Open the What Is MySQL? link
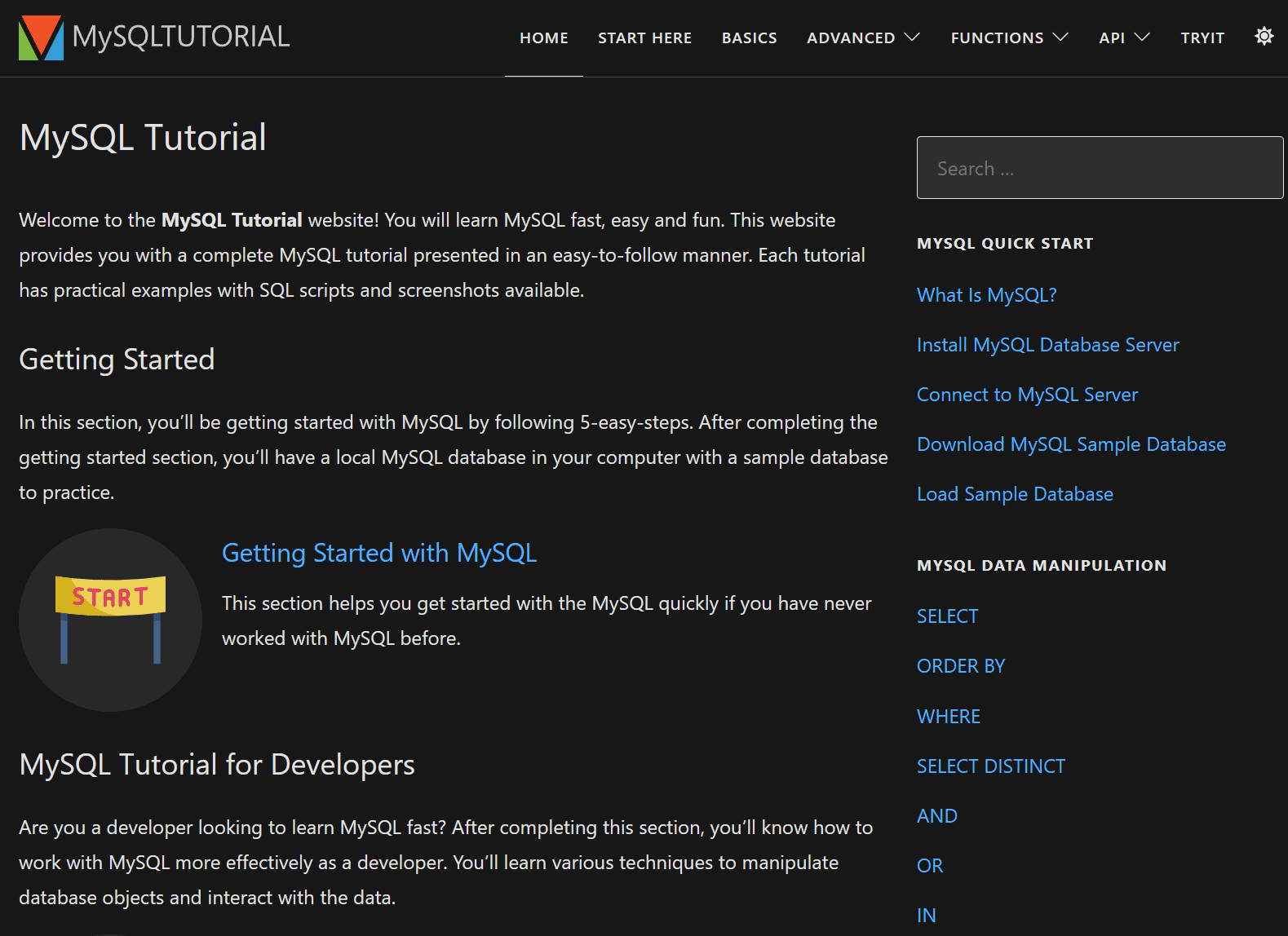Image resolution: width=1288 pixels, height=936 pixels. click(x=986, y=295)
